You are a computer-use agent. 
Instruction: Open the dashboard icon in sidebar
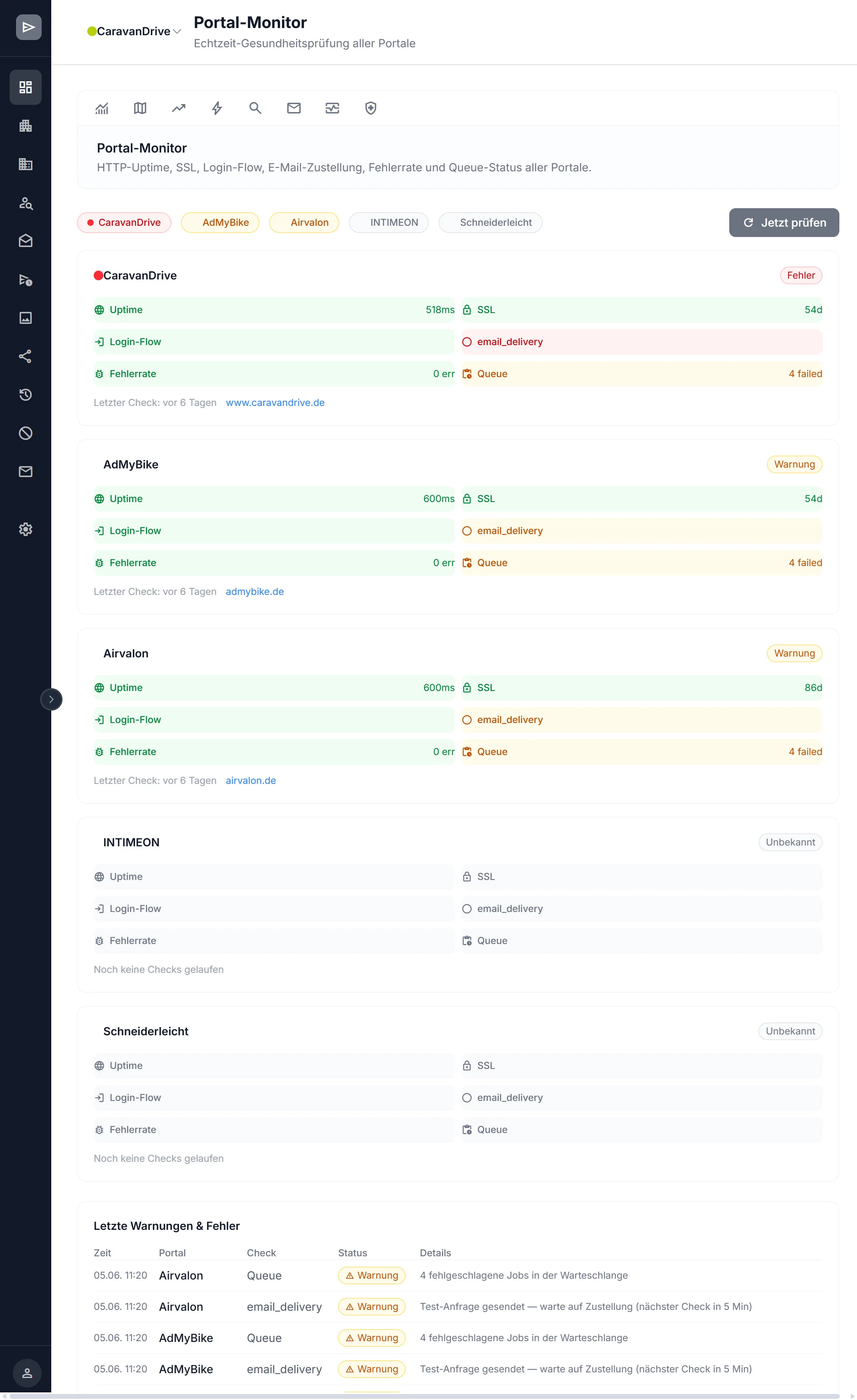[26, 87]
